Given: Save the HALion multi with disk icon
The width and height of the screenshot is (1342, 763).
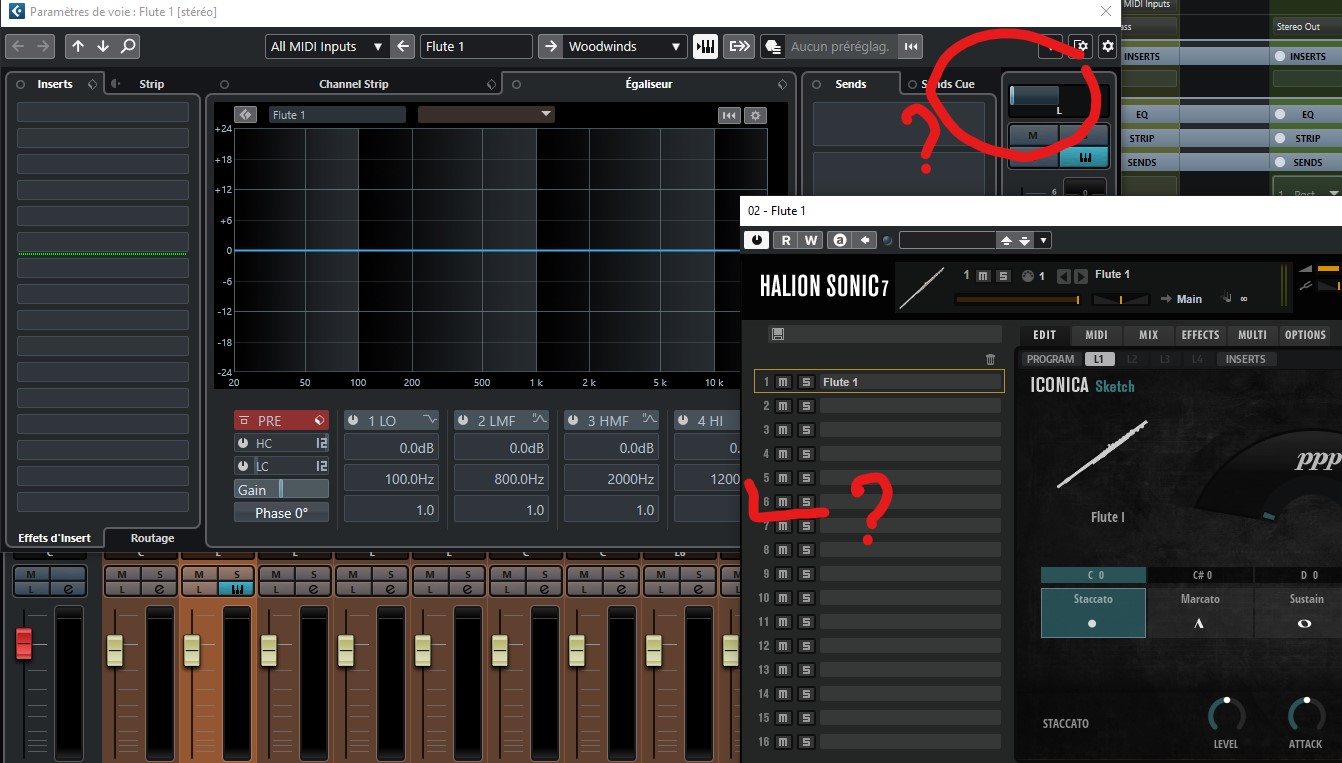Looking at the screenshot, I should tap(777, 334).
